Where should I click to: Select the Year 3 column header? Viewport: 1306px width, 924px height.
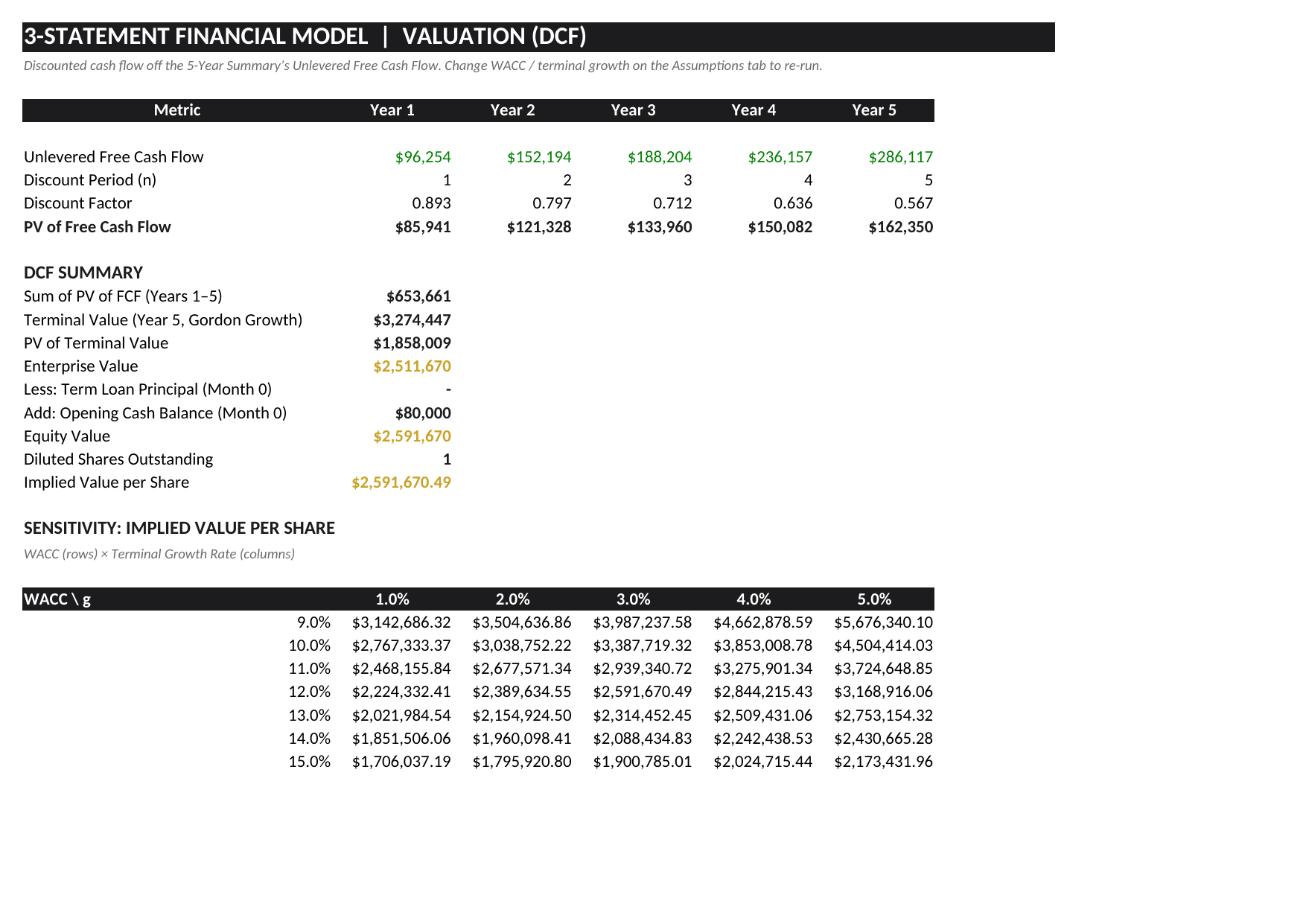pyautogui.click(x=633, y=110)
